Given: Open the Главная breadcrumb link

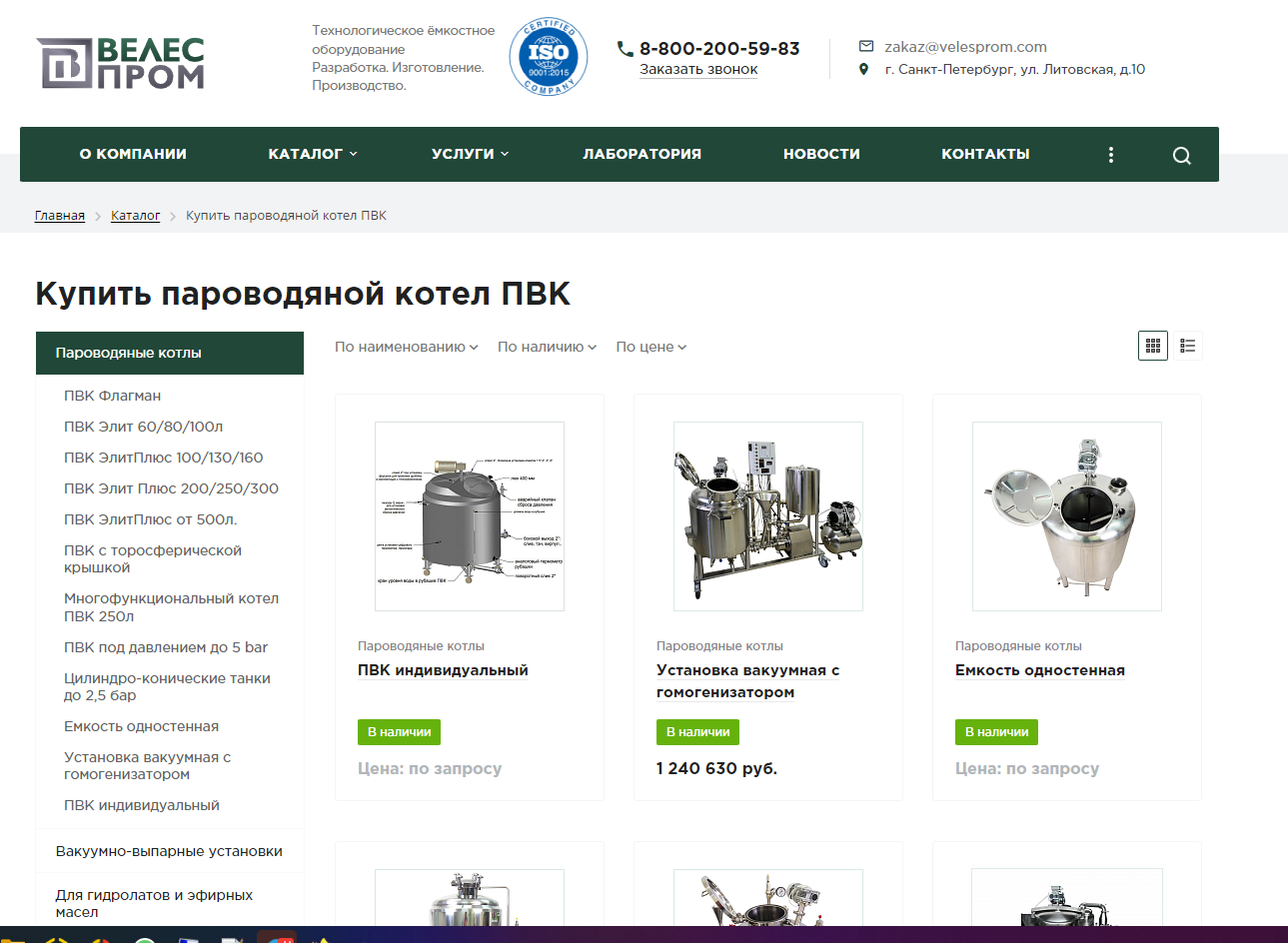Looking at the screenshot, I should pos(58,215).
